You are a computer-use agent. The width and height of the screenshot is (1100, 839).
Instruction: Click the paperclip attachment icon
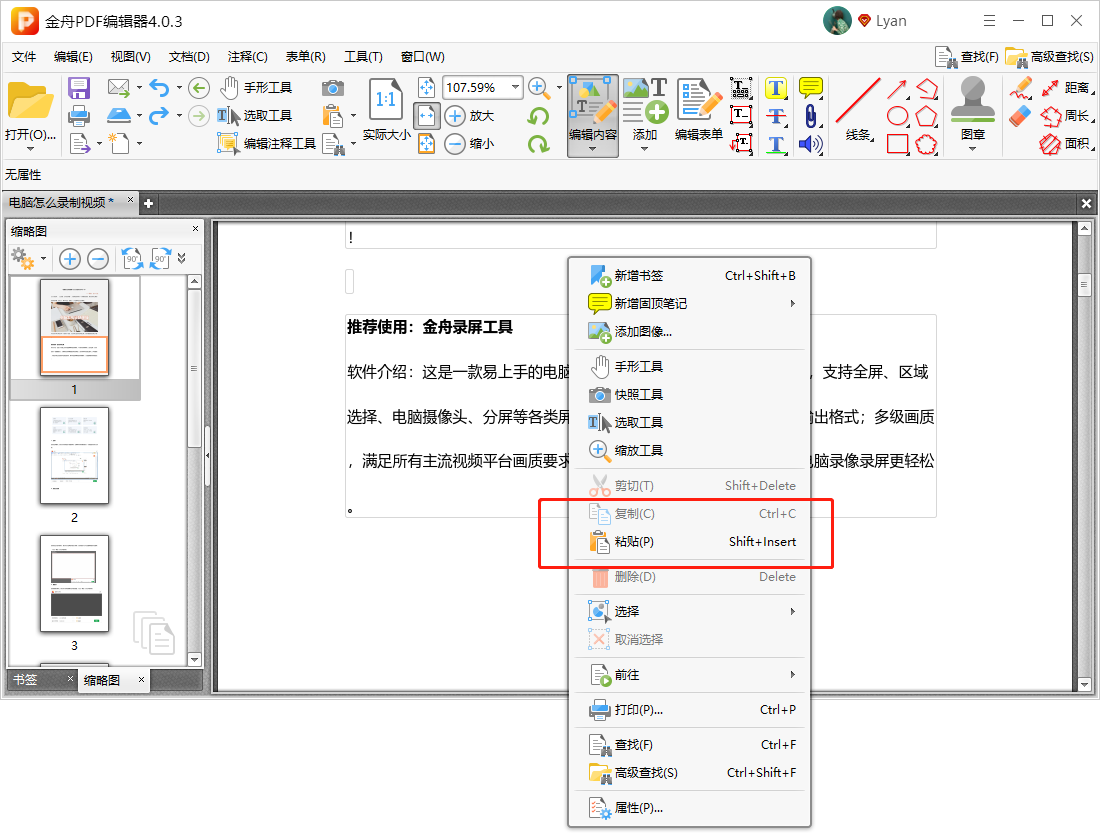[x=810, y=116]
